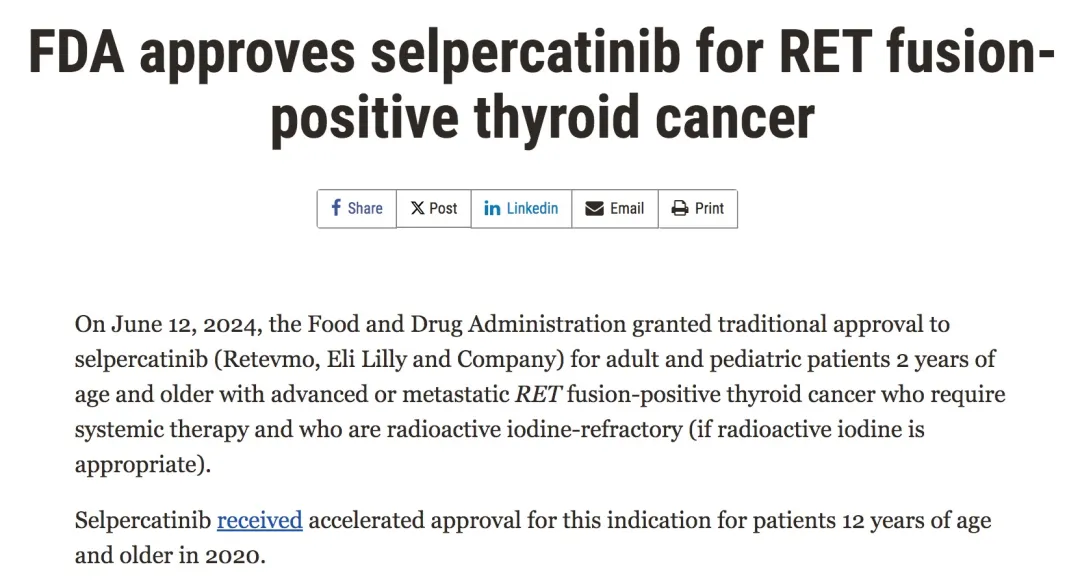The width and height of the screenshot is (1080, 582).
Task: Click 'positive thyroid cancer' in the headline
Action: [541, 118]
